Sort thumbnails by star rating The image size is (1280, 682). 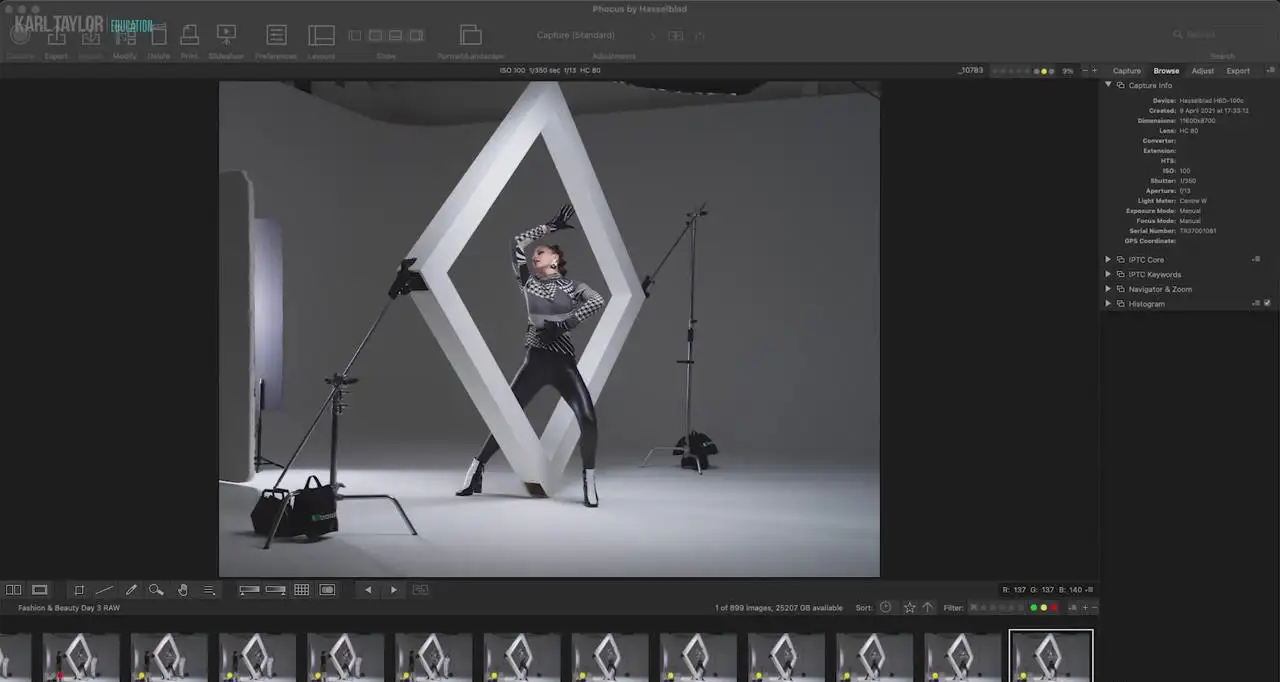pyautogui.click(x=909, y=607)
